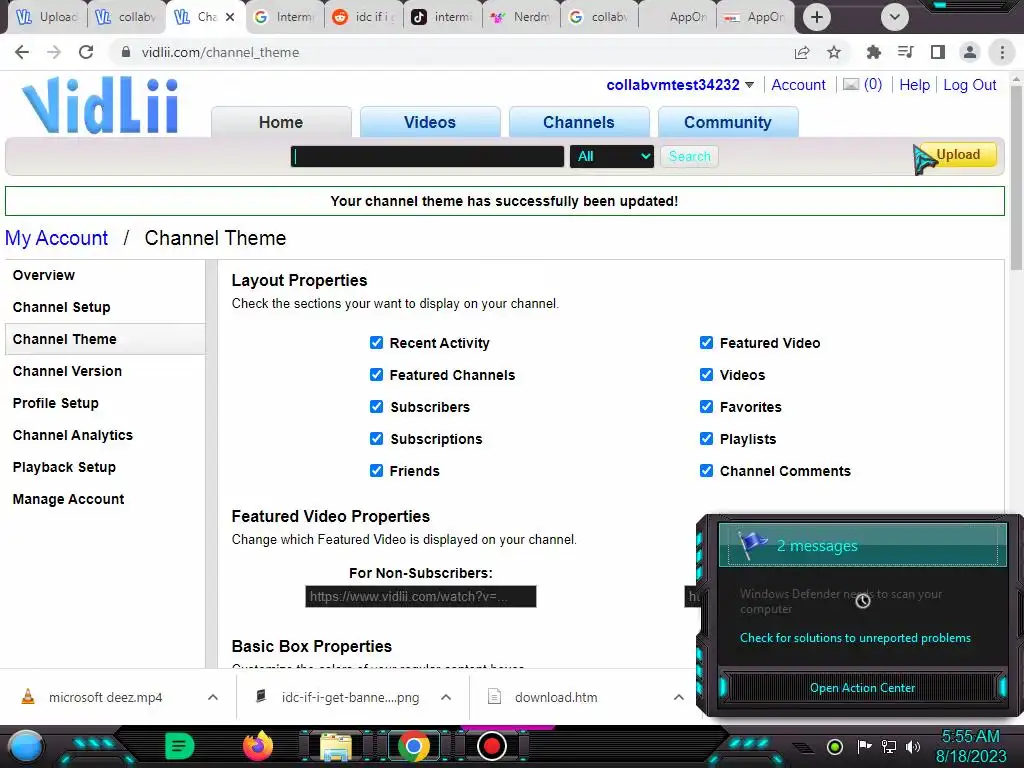Uncheck Recent Activity checkbox

point(376,343)
